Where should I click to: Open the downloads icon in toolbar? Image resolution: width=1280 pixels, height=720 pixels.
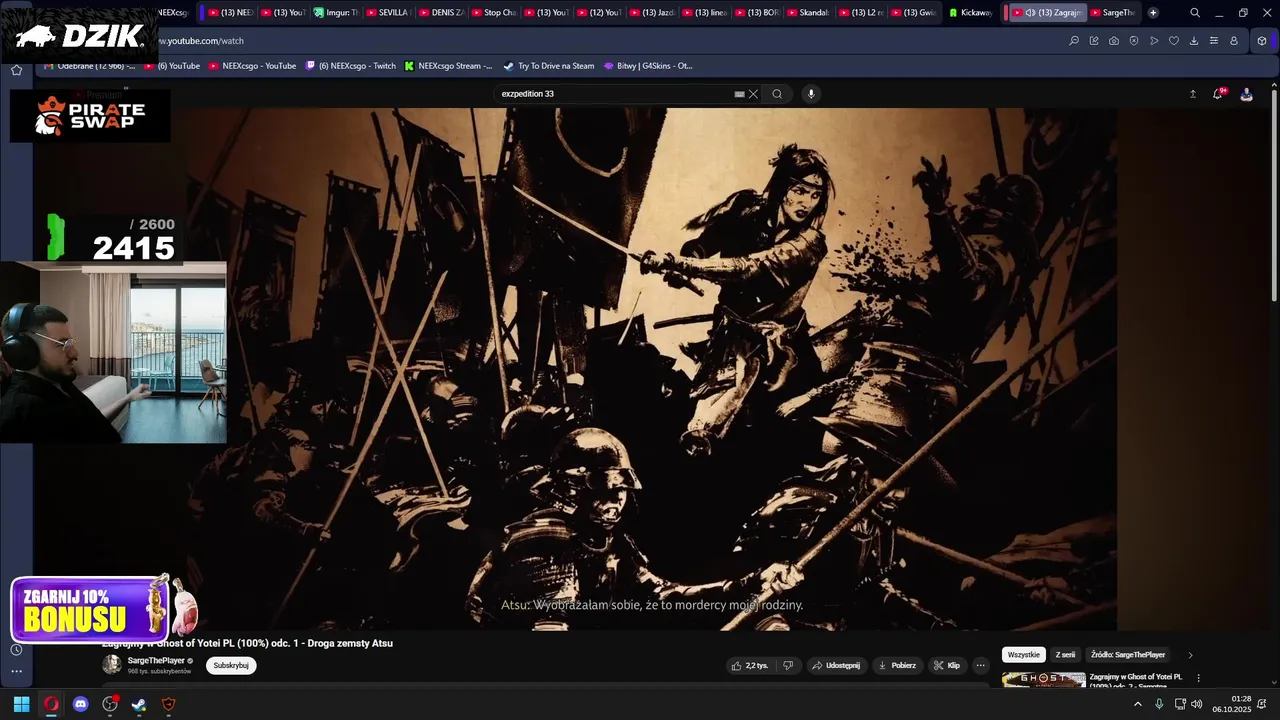1194,41
